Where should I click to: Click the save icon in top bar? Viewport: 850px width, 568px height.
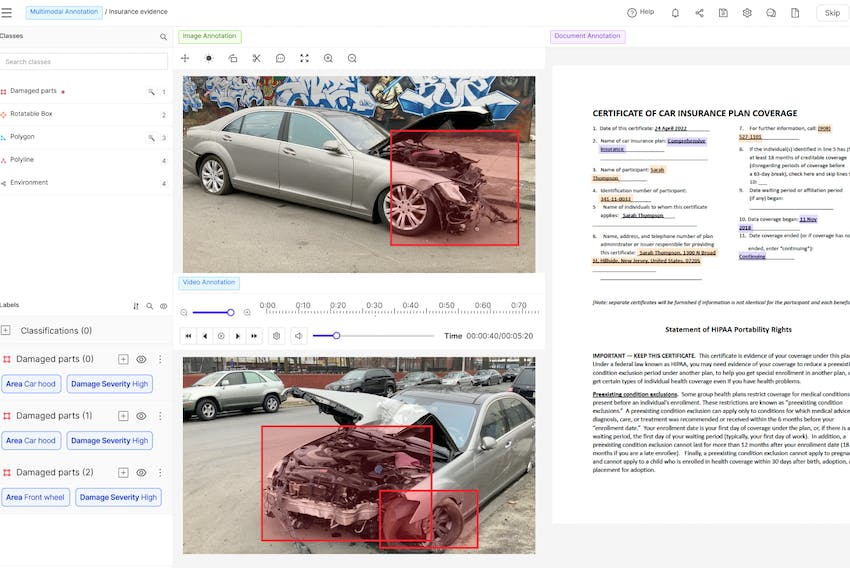pyautogui.click(x=723, y=13)
